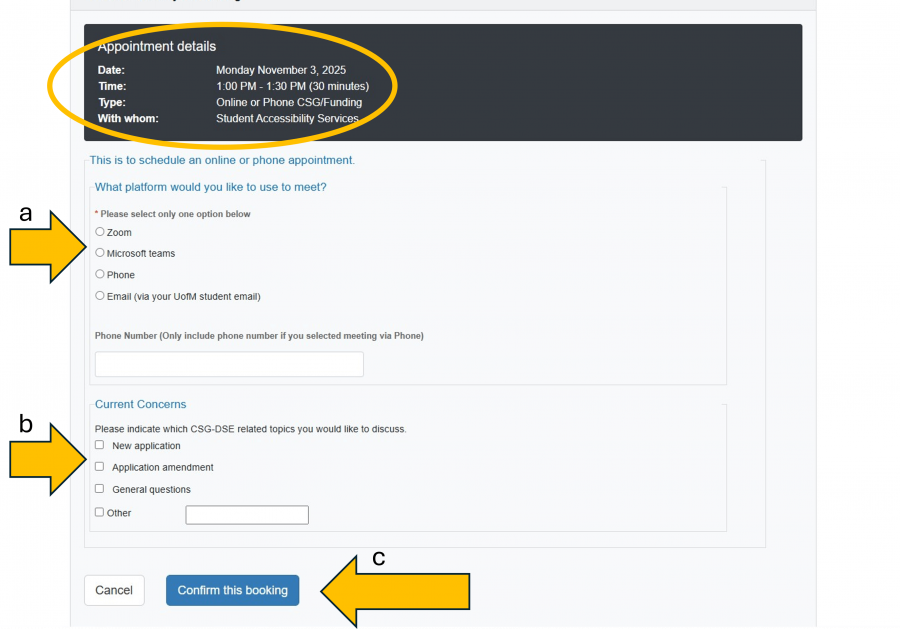Click the Other concerns text box

(x=247, y=515)
